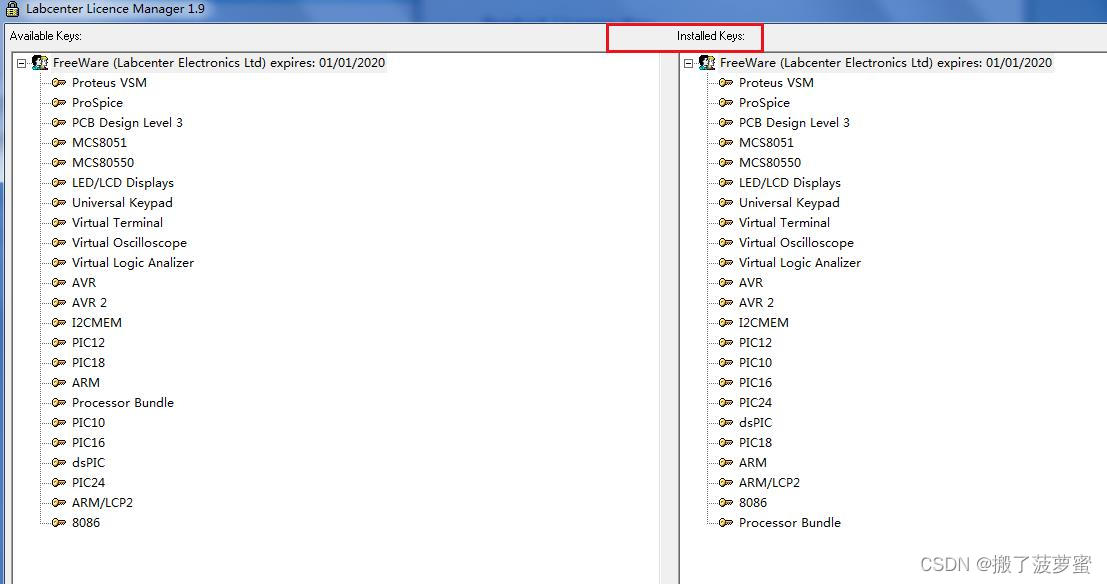The width and height of the screenshot is (1107, 584).
Task: Click key icon beside Proteus VSM in Available Keys
Action: (x=59, y=83)
